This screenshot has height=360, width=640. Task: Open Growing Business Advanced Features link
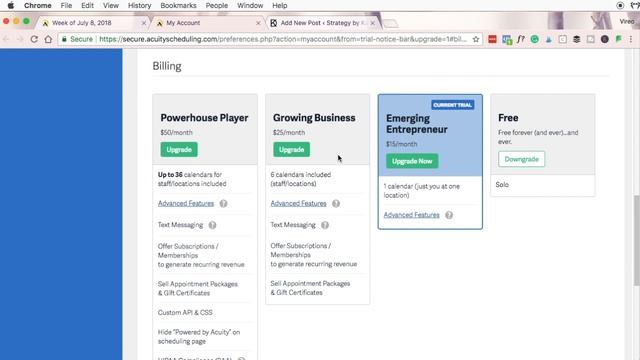click(x=298, y=203)
